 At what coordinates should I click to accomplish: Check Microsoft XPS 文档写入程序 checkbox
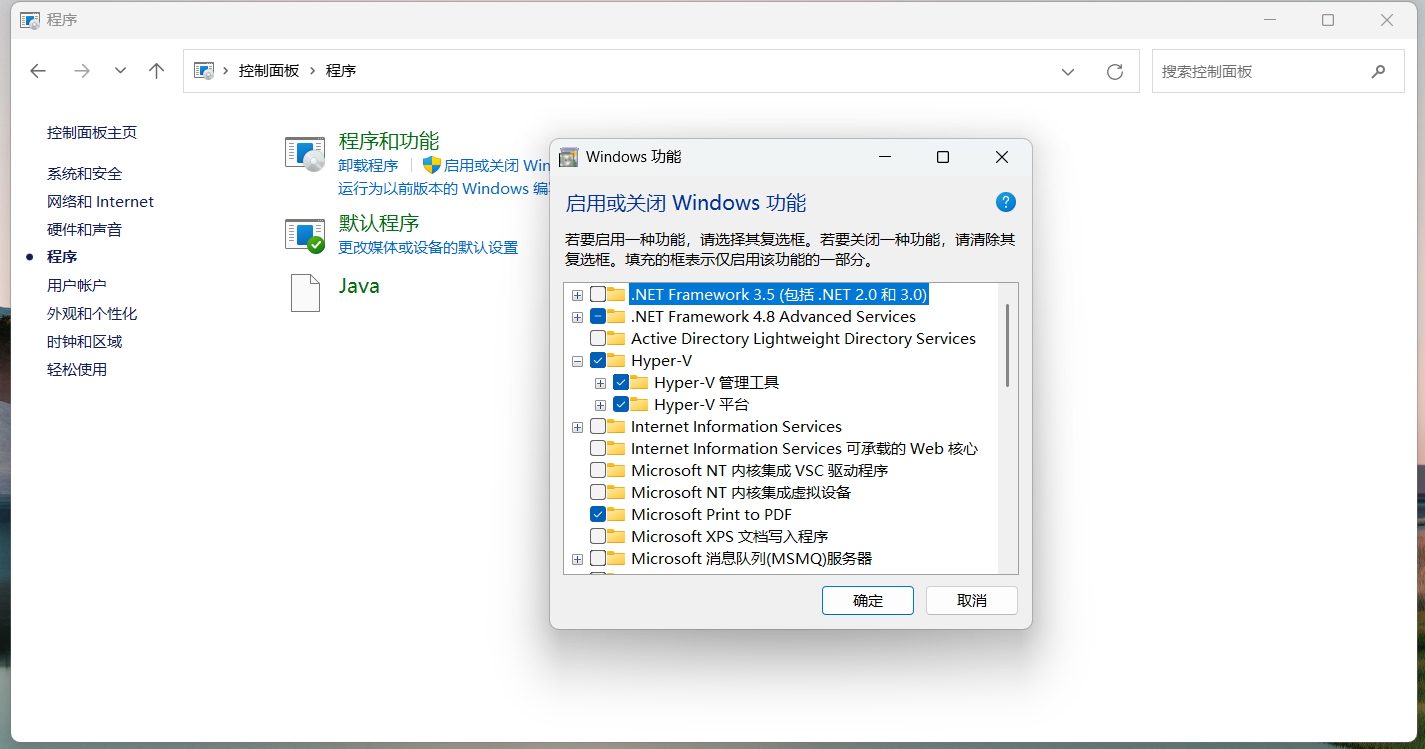coord(597,536)
